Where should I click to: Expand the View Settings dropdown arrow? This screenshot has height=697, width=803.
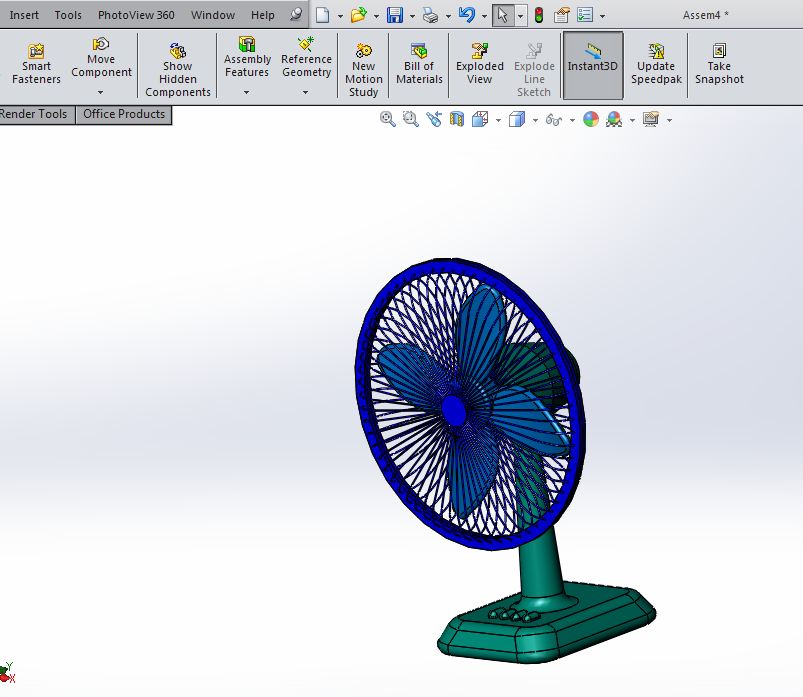tap(669, 121)
